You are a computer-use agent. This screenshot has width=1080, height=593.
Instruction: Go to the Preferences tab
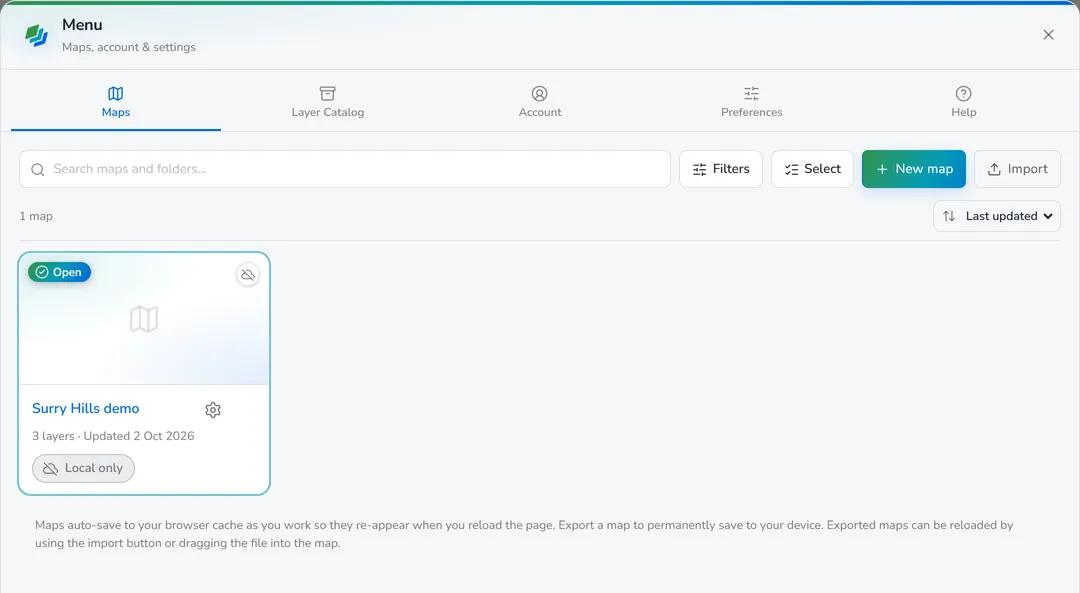click(x=751, y=102)
